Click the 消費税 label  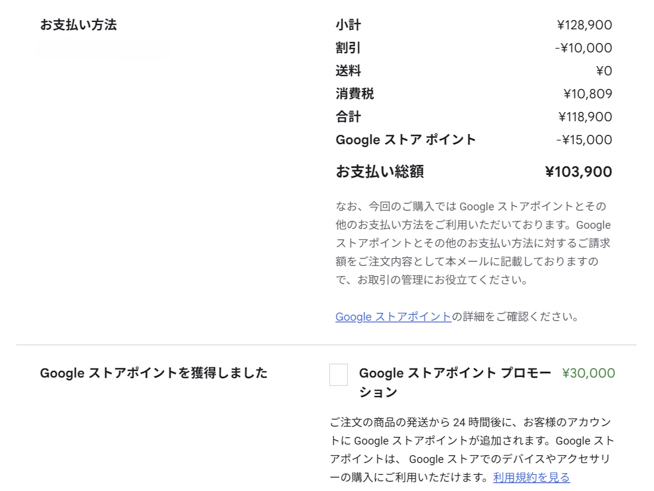354,94
